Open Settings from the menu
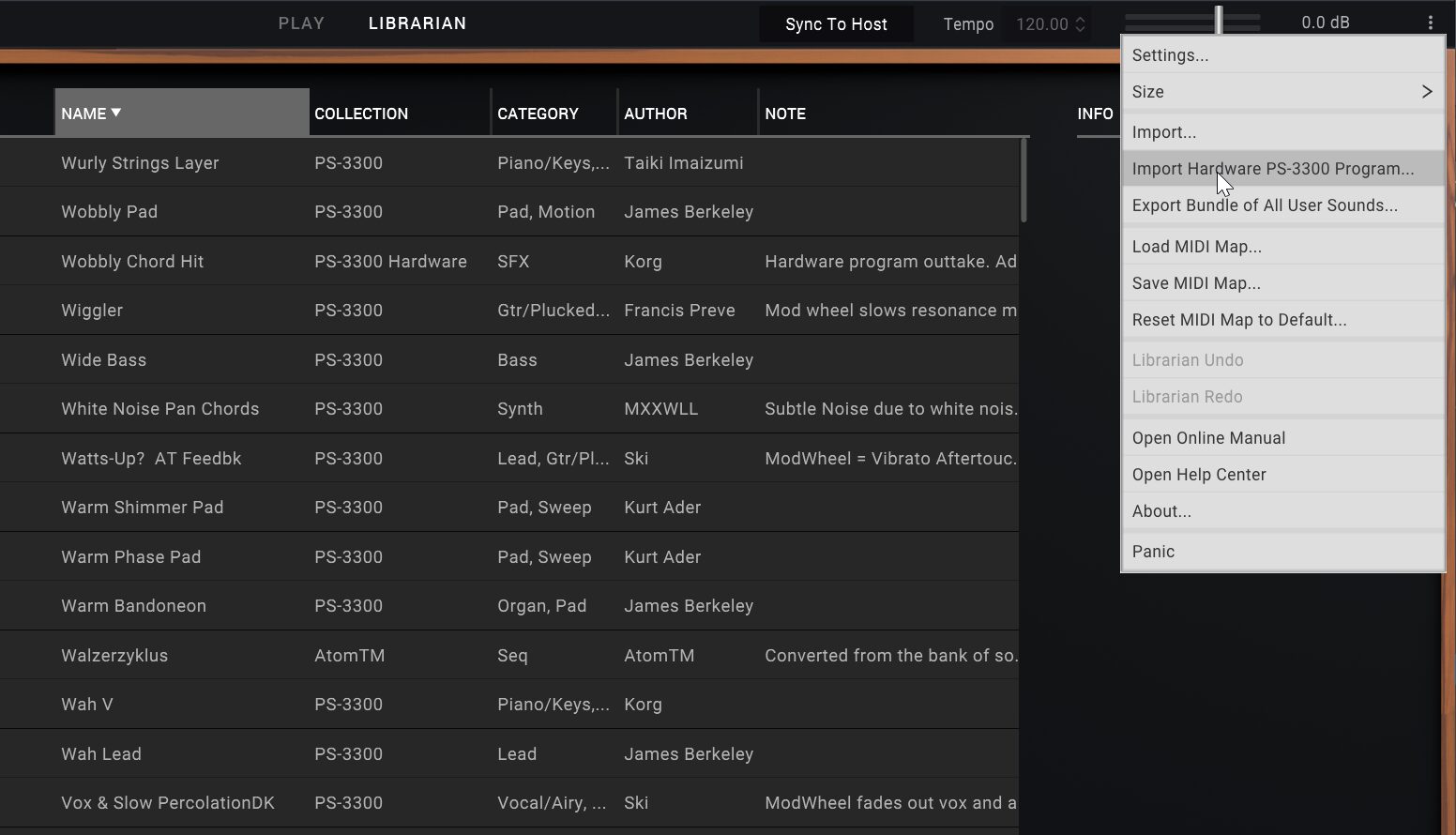The width and height of the screenshot is (1456, 835). (1282, 55)
